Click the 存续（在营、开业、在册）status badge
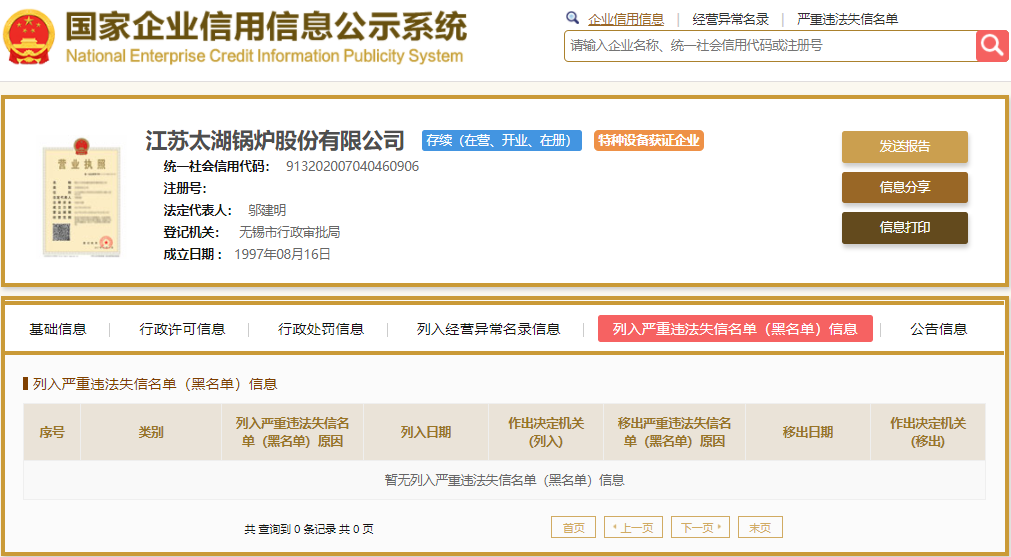The height and width of the screenshot is (557, 1011). pyautogui.click(x=502, y=141)
